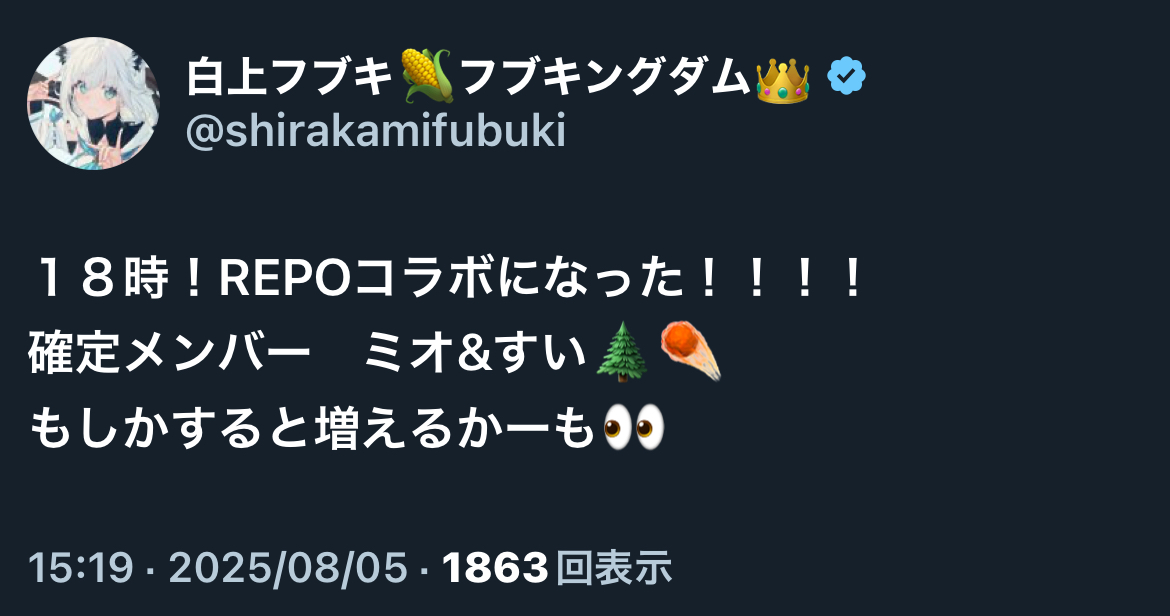Open the @shirakamifubuki handle link
This screenshot has width=1170, height=616.
click(x=375, y=131)
